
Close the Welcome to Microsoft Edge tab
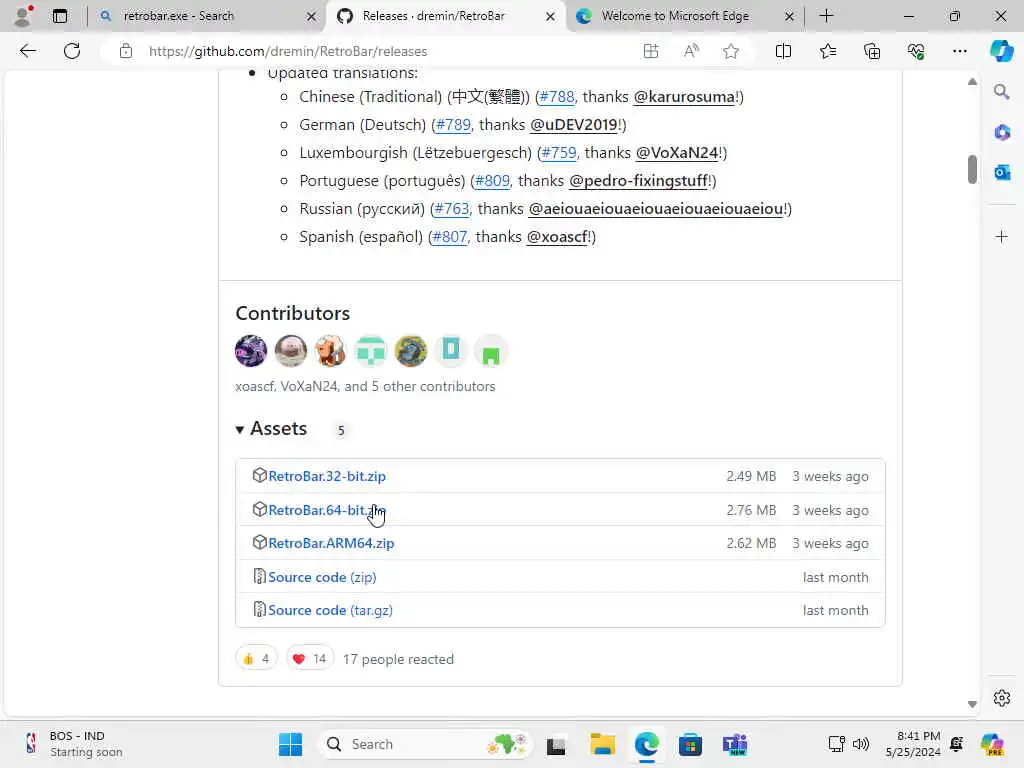(789, 16)
